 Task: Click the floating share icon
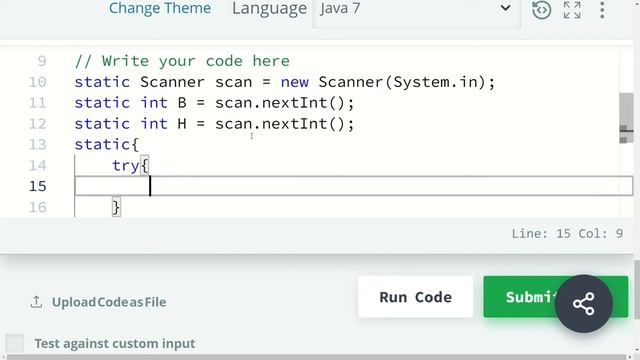click(x=584, y=304)
